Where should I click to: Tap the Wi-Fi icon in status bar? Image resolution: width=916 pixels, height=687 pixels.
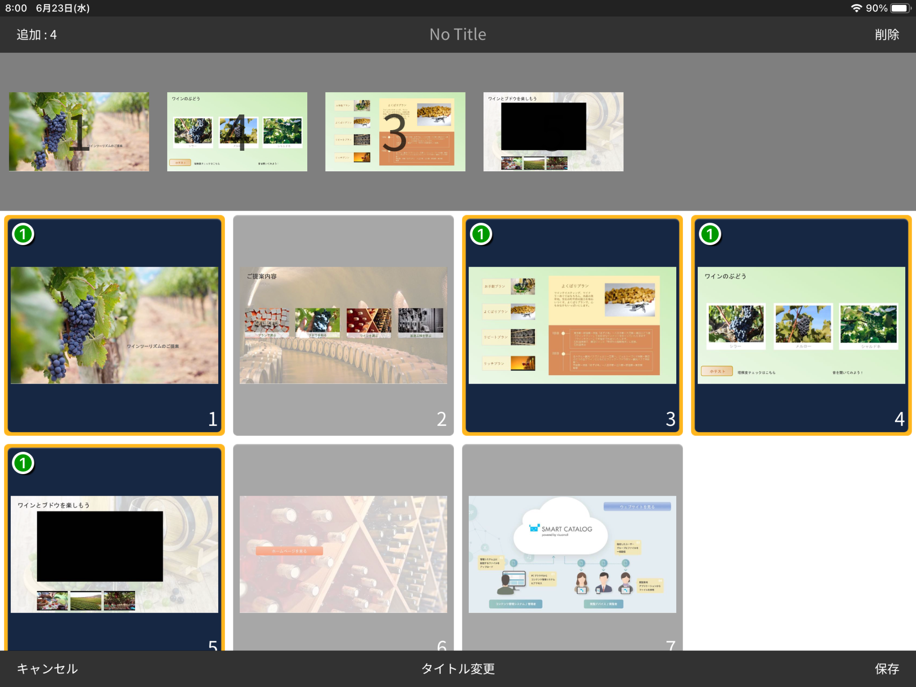(x=856, y=8)
